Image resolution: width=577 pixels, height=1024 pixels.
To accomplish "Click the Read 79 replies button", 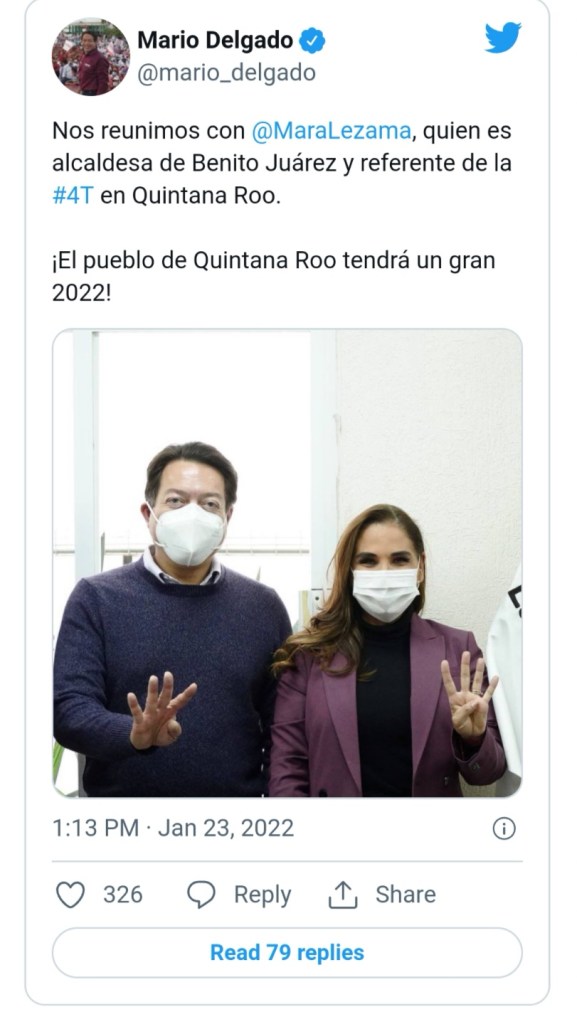I will point(287,952).
